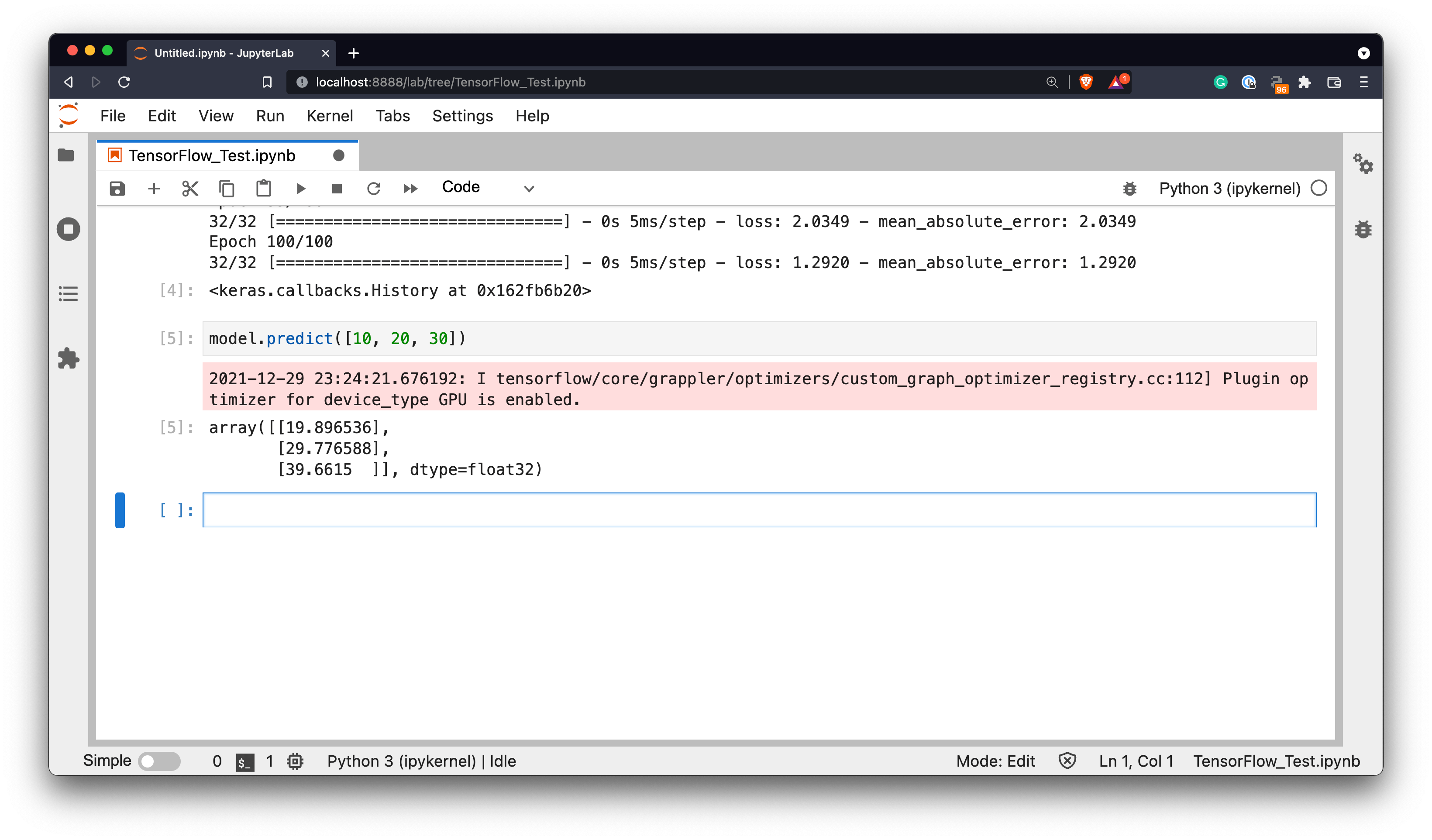Open running terminals and kernels panel
Screen dimensions: 1432x840
[x=68, y=230]
